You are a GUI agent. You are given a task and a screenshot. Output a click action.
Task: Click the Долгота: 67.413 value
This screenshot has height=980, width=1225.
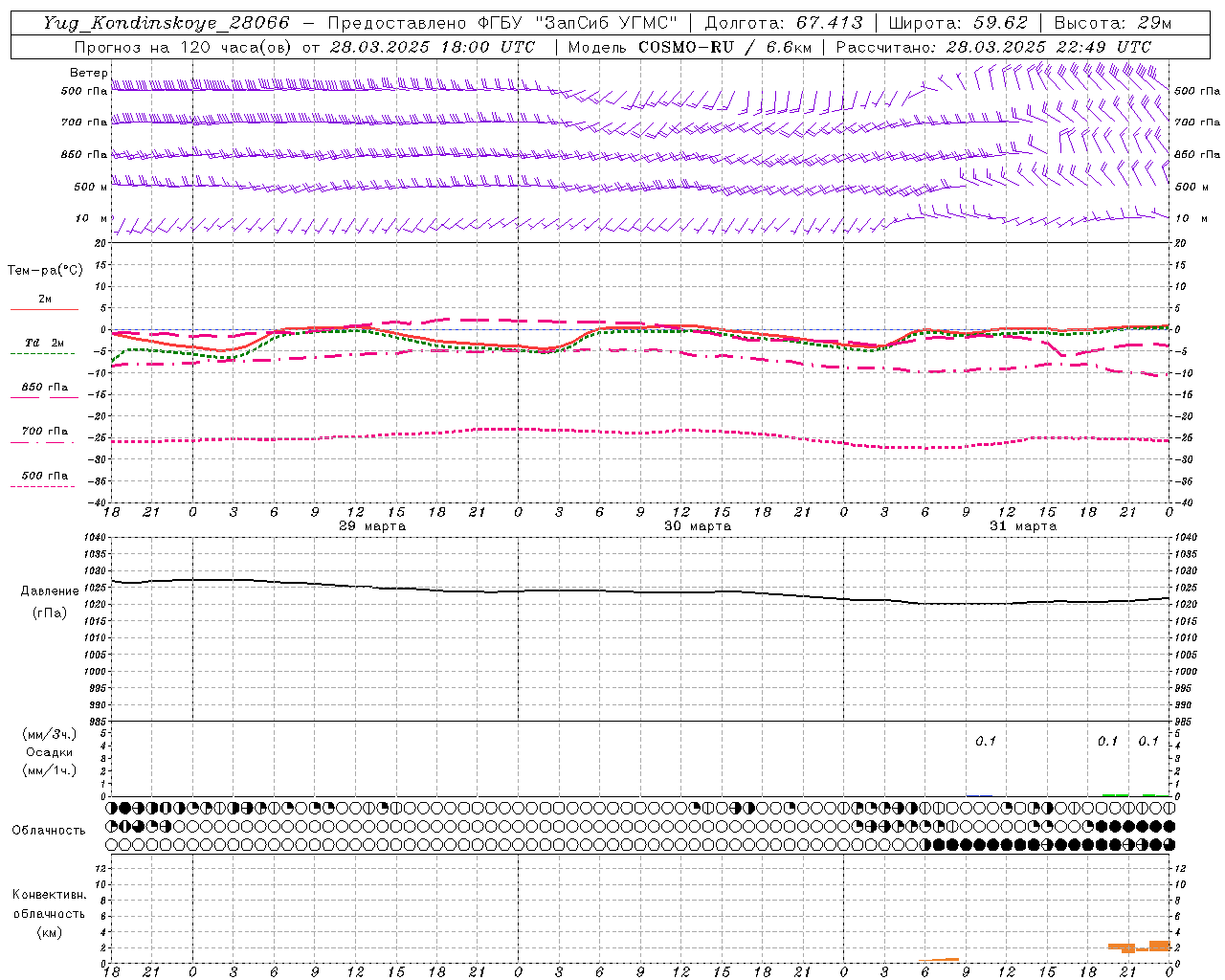783,23
